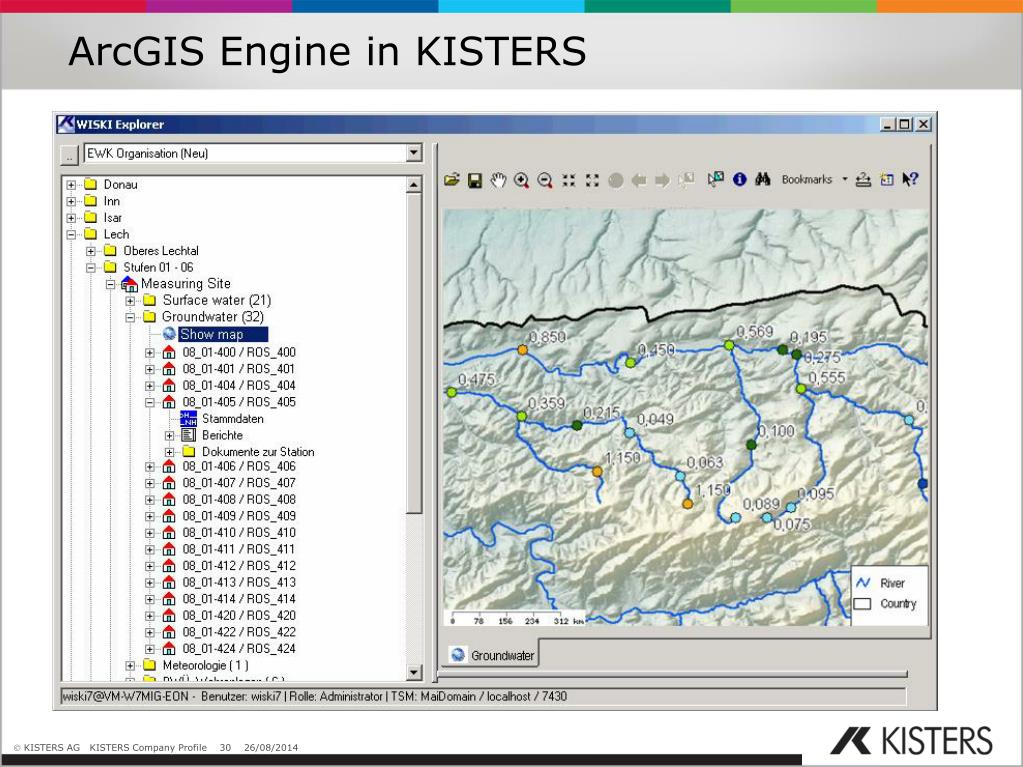
Task: Click the ".." button beside the organisation box
Action: [x=69, y=155]
